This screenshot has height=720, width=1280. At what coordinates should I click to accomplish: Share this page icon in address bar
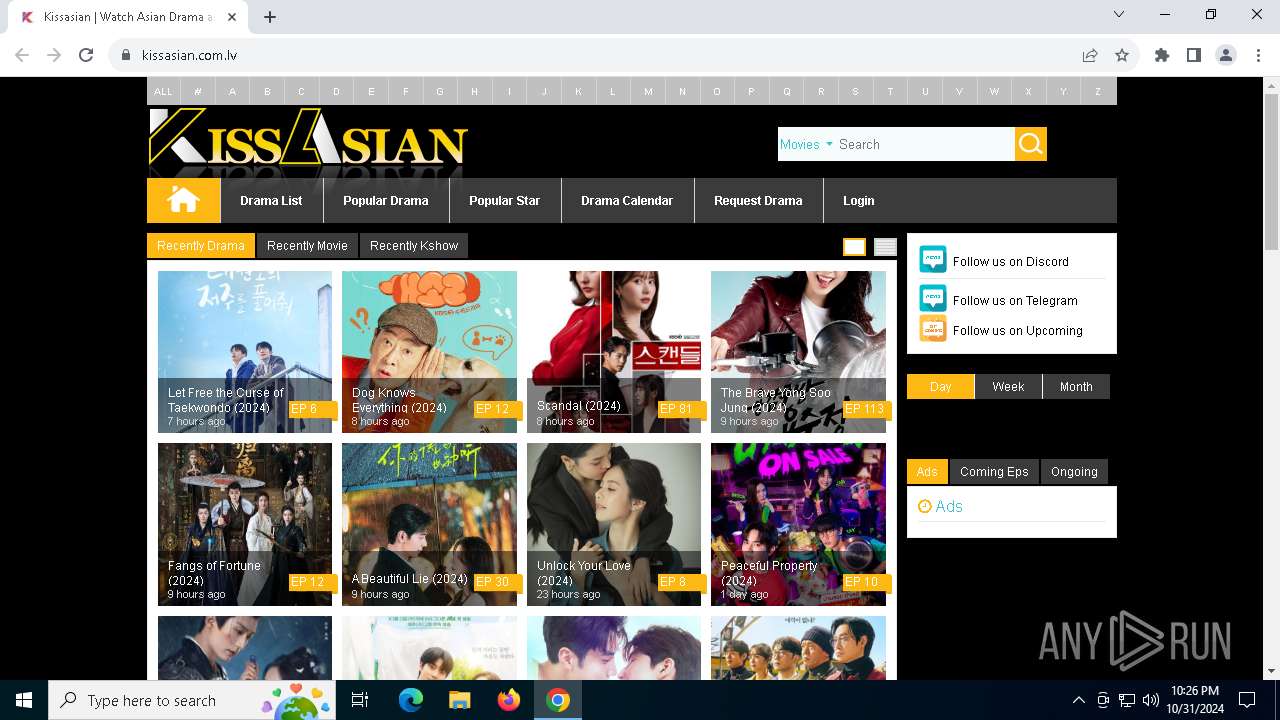click(1090, 55)
